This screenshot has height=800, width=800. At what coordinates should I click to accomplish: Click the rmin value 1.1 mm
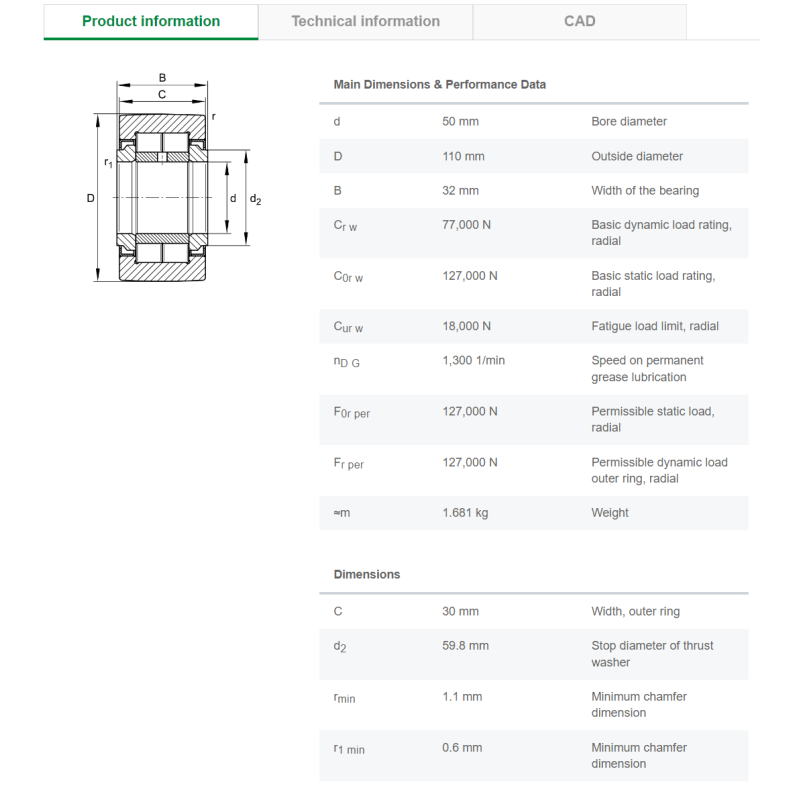point(462,696)
